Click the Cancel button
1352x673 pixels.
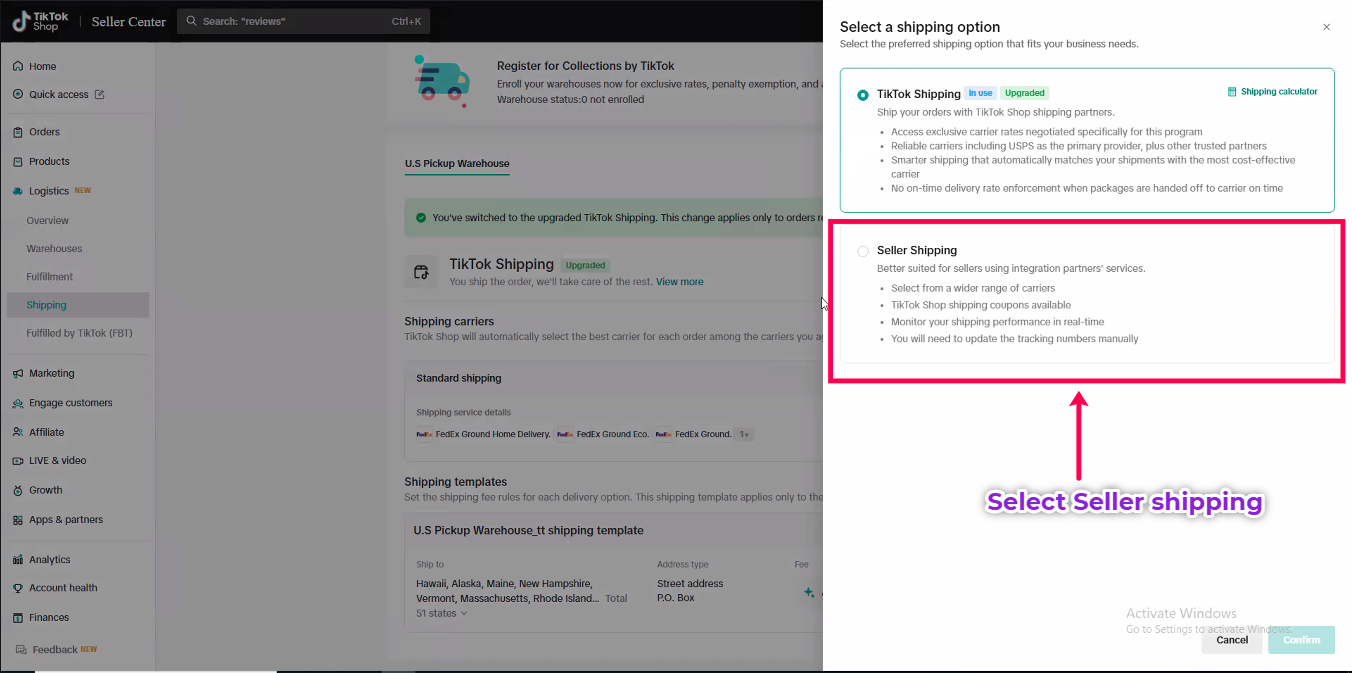point(1231,640)
